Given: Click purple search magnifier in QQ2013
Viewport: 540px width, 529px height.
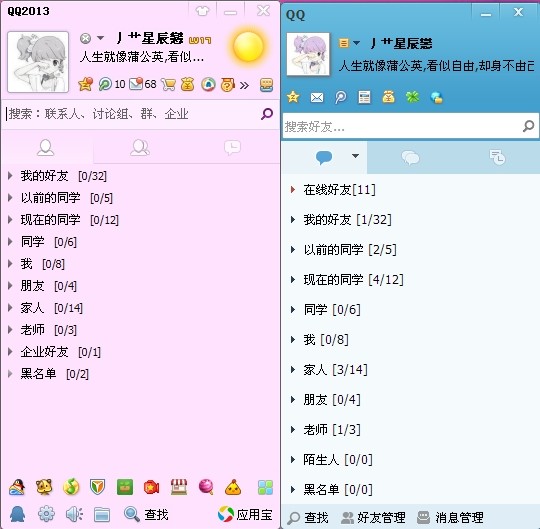Looking at the screenshot, I should [267, 114].
